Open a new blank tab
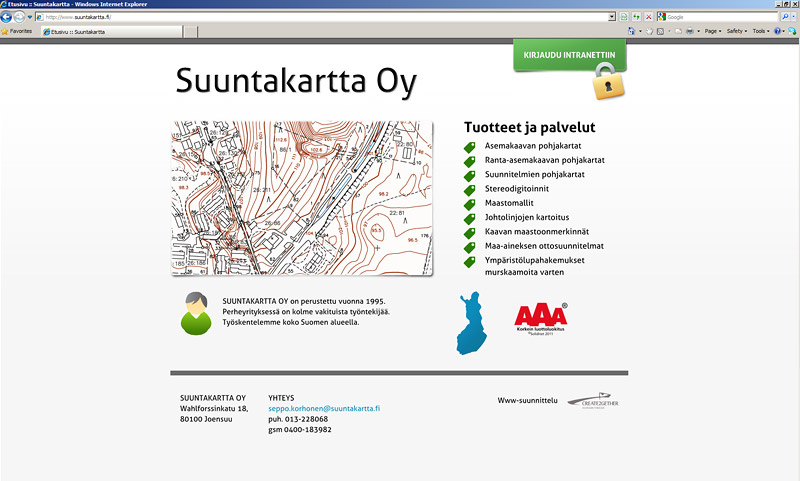Image resolution: width=800 pixels, height=481 pixels. click(190, 32)
